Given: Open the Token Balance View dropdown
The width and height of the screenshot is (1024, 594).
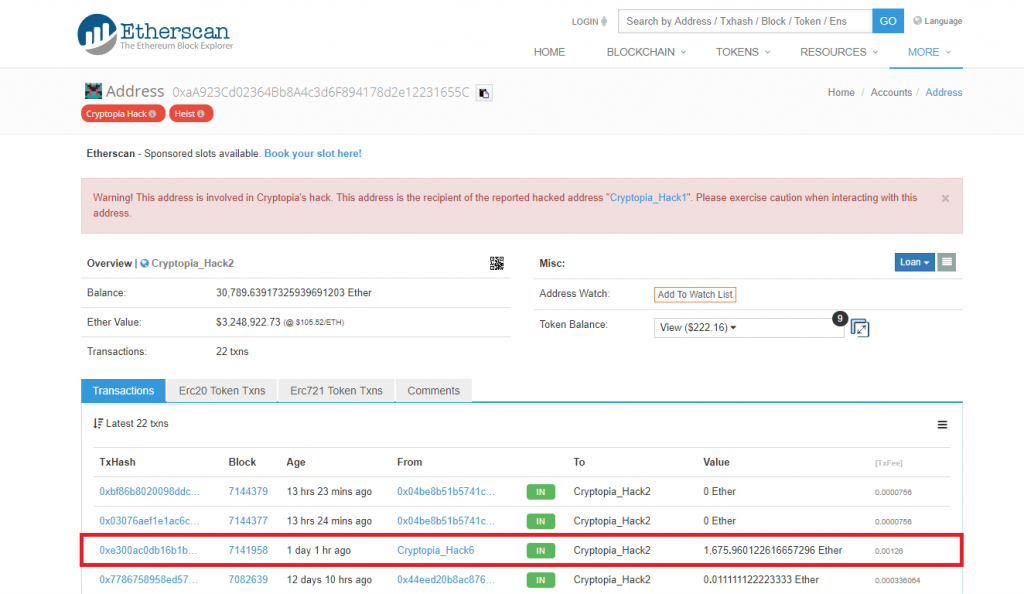Looking at the screenshot, I should (x=750, y=327).
